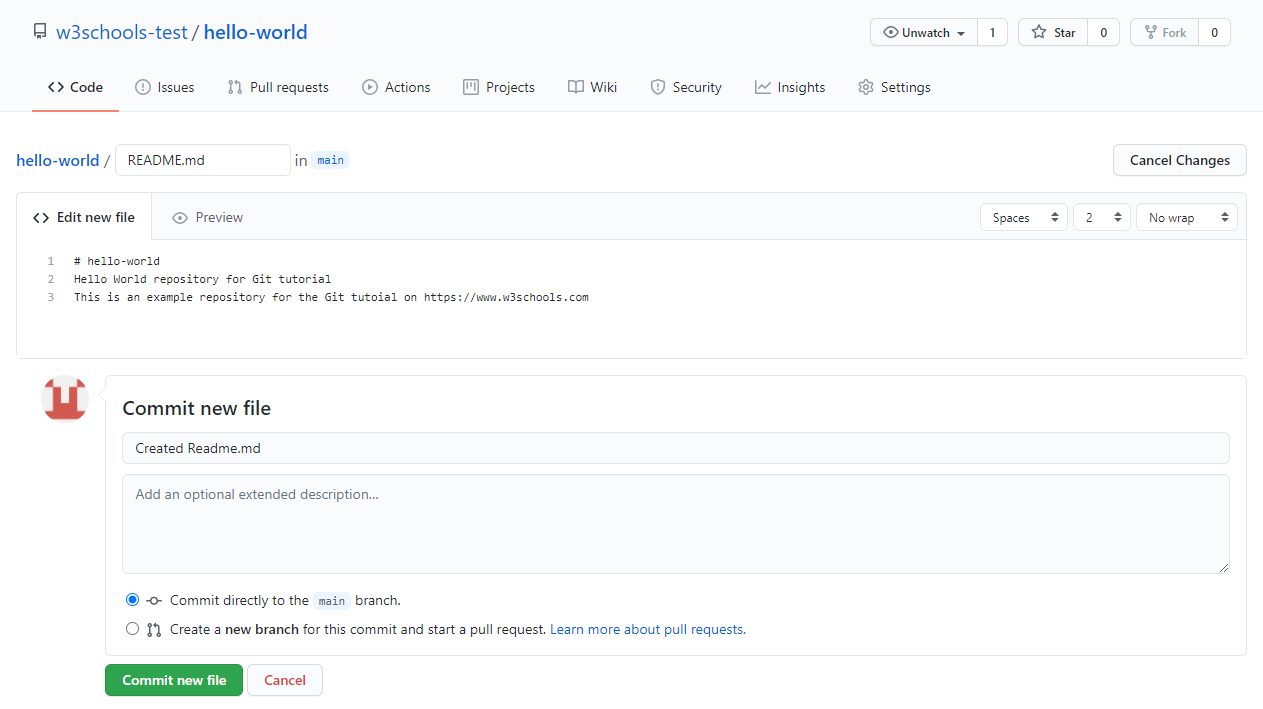The width and height of the screenshot is (1263, 709).
Task: Open the No wrap dropdown
Action: 1186,217
